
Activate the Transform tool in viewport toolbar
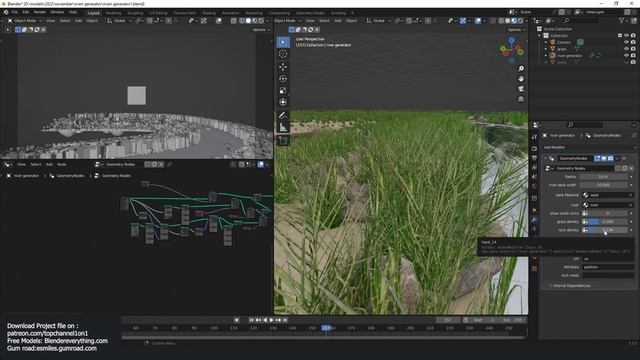(x=283, y=102)
